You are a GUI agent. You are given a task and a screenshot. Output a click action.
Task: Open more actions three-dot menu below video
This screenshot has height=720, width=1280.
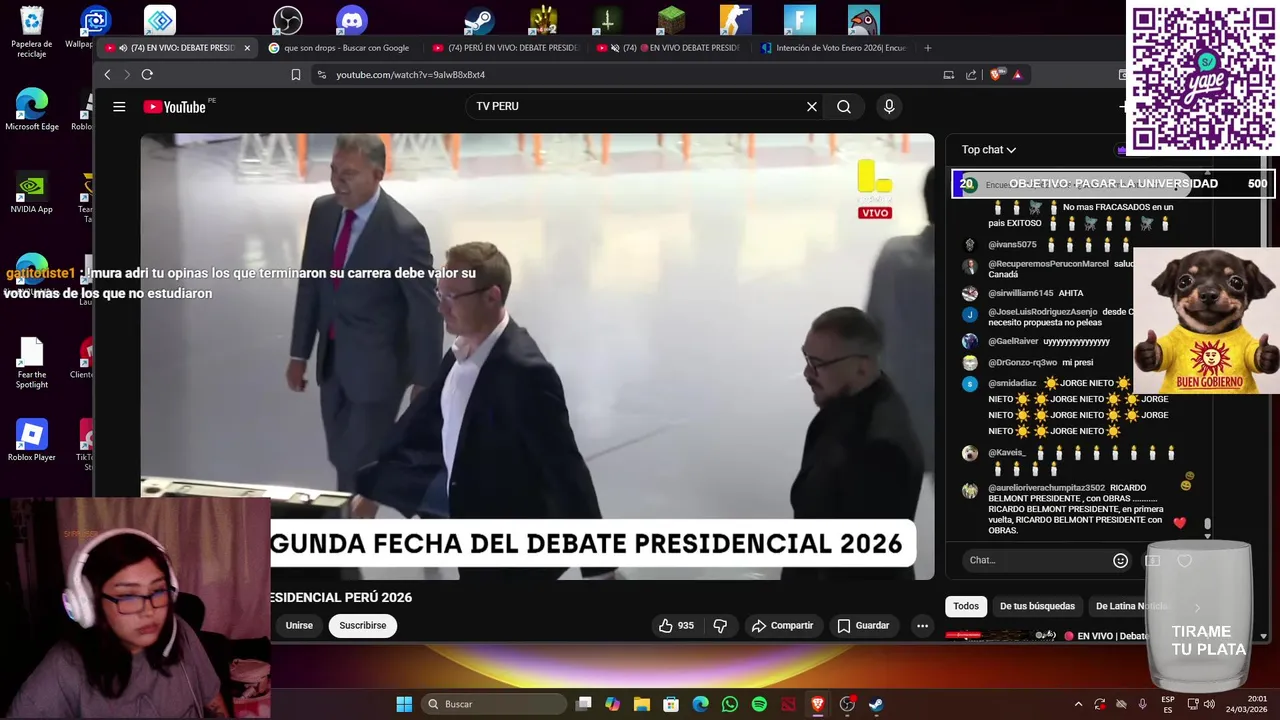coord(922,626)
